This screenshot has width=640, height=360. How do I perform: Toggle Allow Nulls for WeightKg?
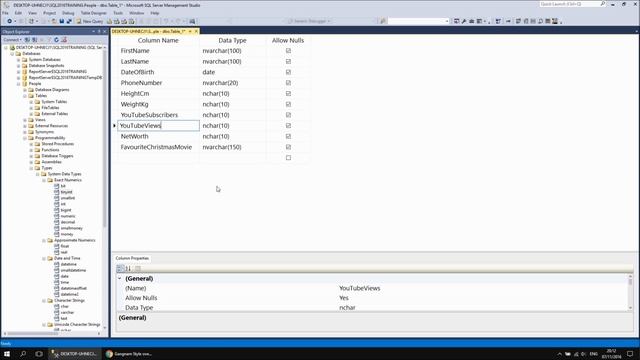pyautogui.click(x=289, y=104)
